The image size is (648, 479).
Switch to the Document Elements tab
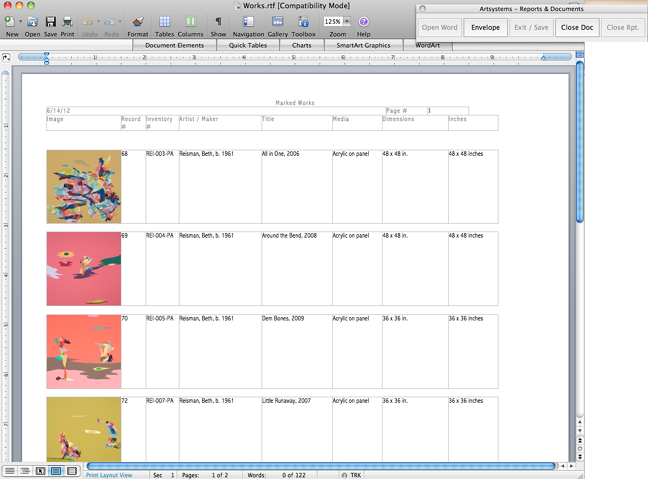(174, 45)
